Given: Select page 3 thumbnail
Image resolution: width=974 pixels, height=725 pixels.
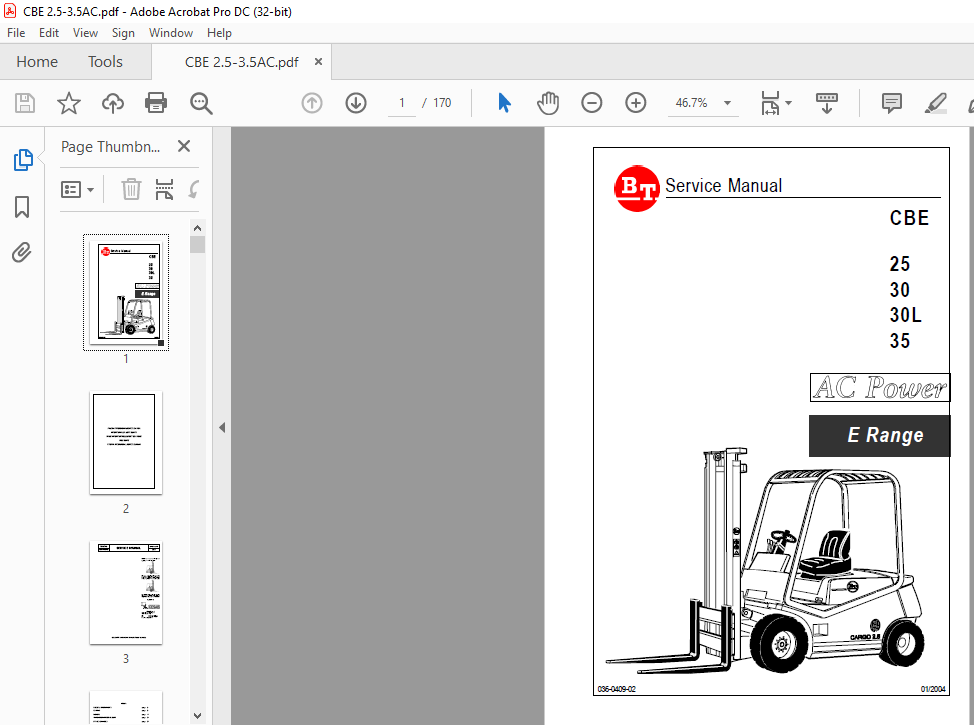Looking at the screenshot, I should [x=126, y=592].
